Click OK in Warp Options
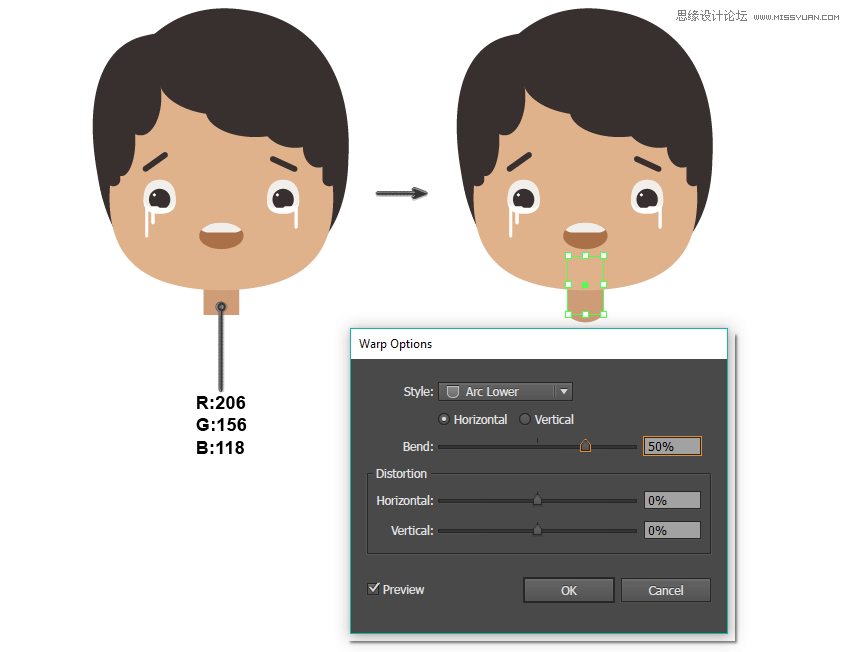850x652 pixels. (x=569, y=590)
